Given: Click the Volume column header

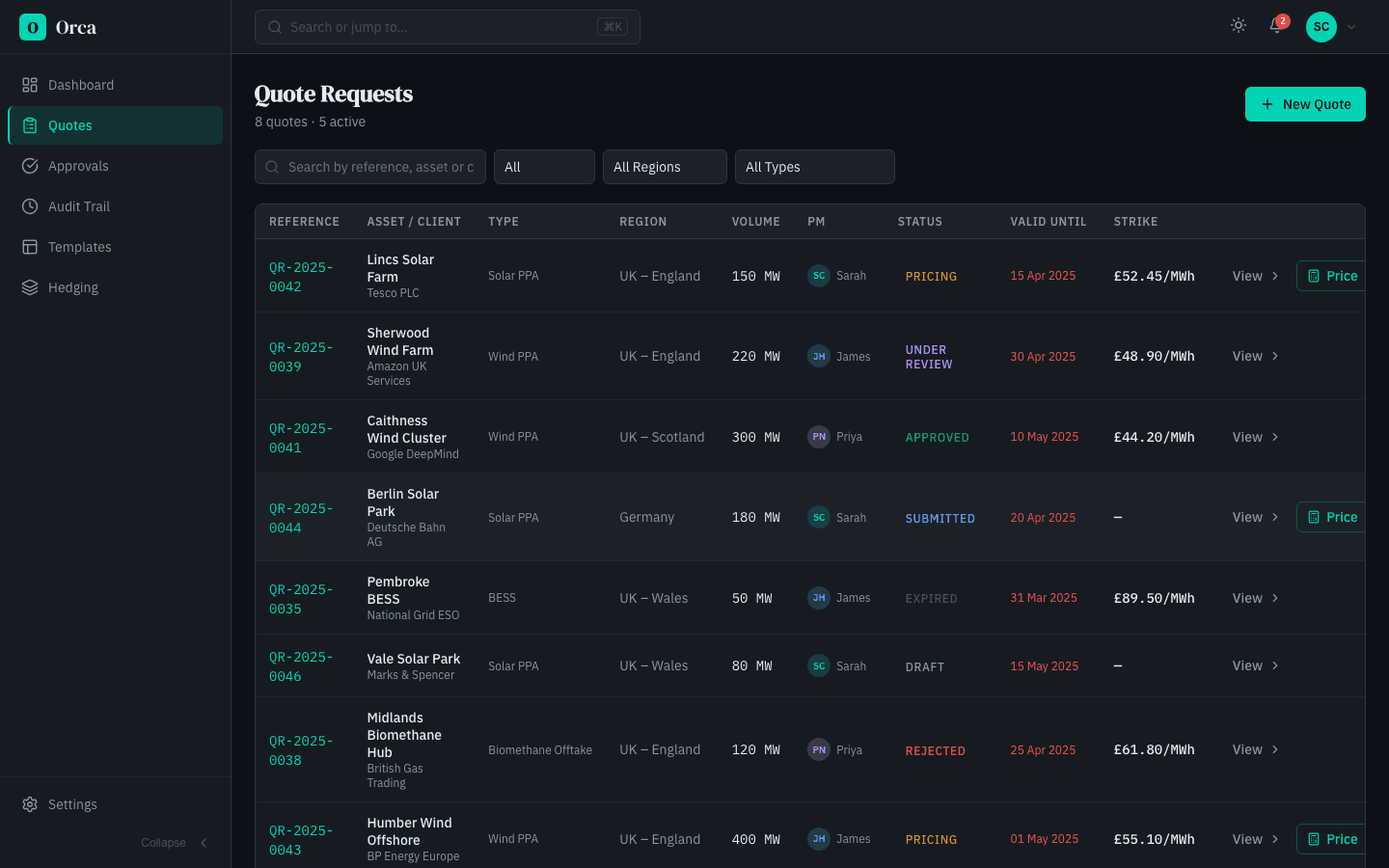Looking at the screenshot, I should click(x=755, y=222).
